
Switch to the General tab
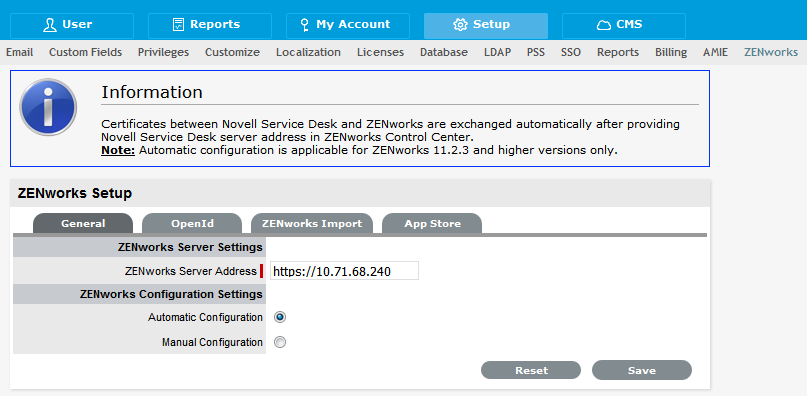coord(83,223)
